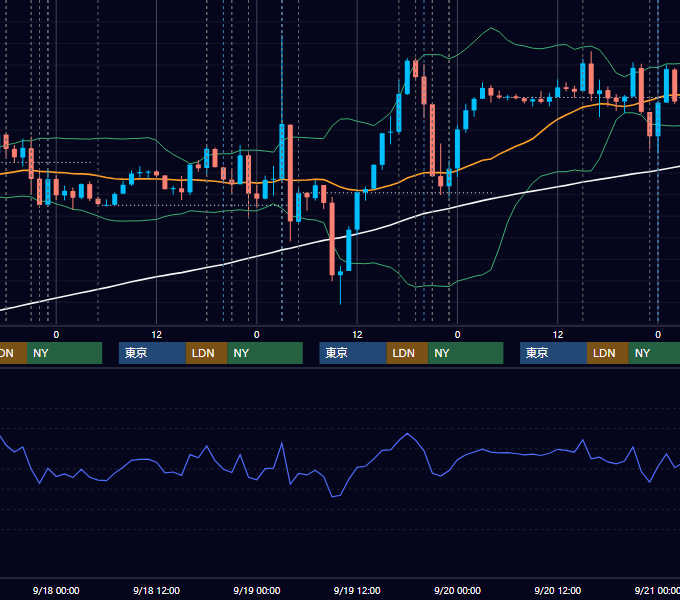Click the 東京 session block on 9/19
This screenshot has height=600, width=680.
point(353,353)
